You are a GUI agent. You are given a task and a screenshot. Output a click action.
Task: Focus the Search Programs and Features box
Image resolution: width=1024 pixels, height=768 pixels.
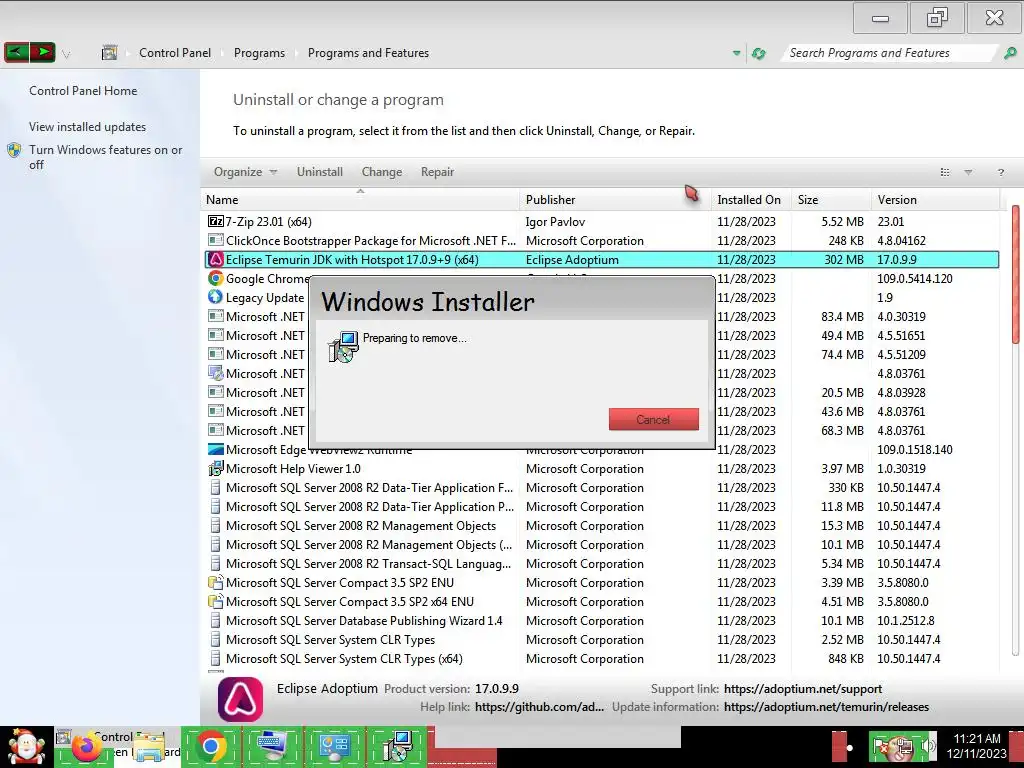coord(889,53)
